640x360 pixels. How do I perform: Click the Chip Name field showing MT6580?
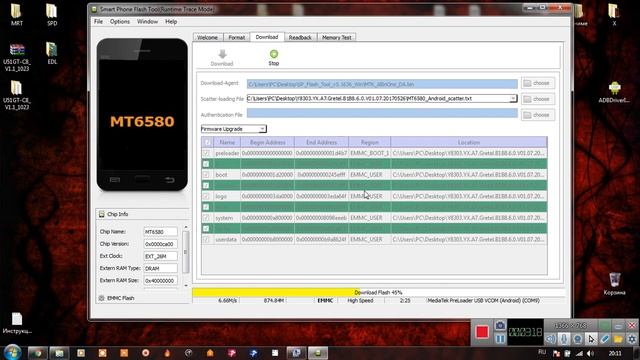click(160, 232)
